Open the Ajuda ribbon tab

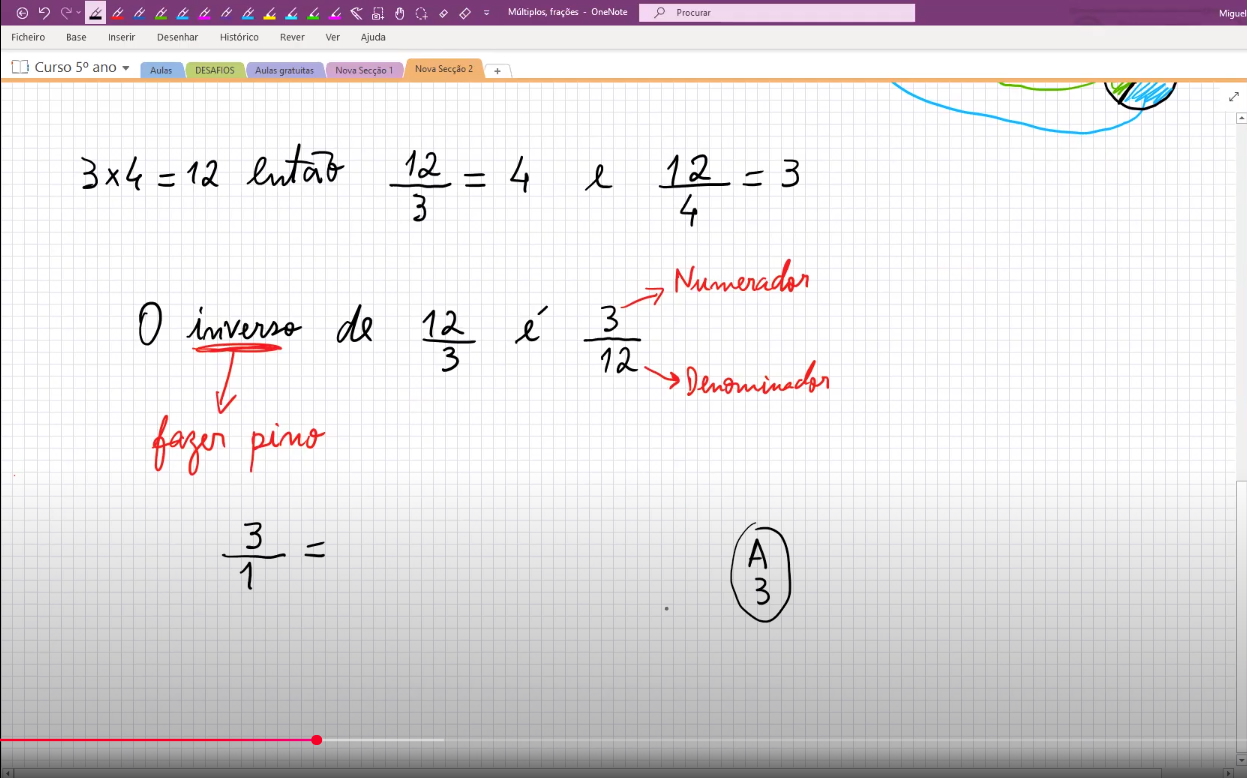pyautogui.click(x=373, y=37)
